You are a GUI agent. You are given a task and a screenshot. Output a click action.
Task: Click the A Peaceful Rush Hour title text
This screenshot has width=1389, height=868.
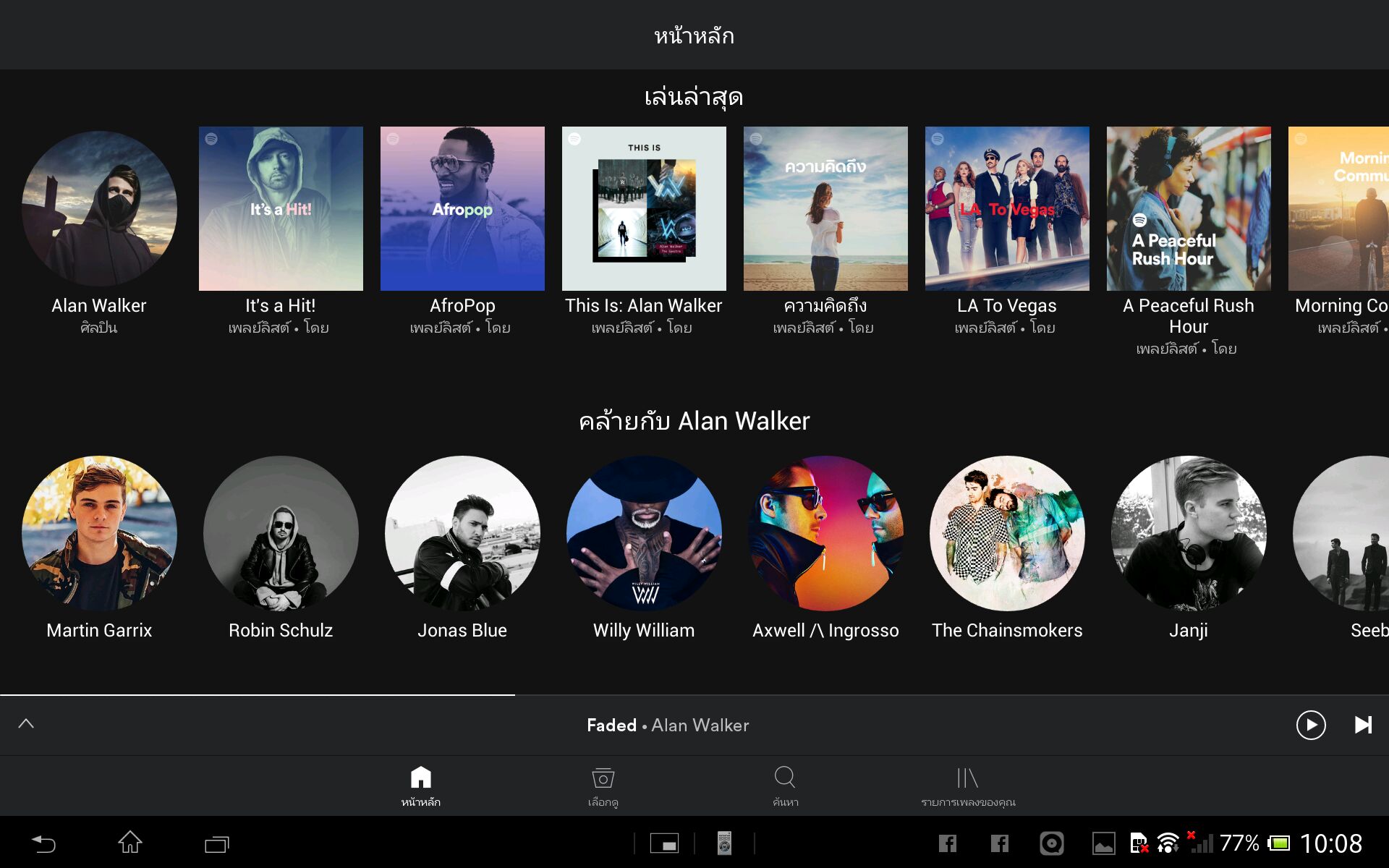pos(1189,316)
